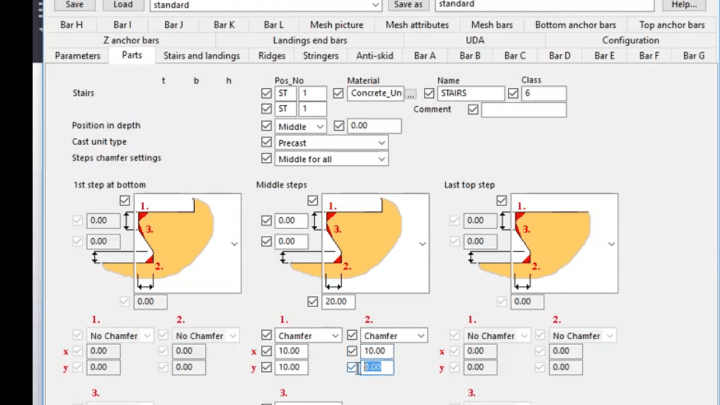This screenshot has width=720, height=405.
Task: Open Last top step chamfer 2 'No Chamfer' dropdown
Action: click(582, 336)
